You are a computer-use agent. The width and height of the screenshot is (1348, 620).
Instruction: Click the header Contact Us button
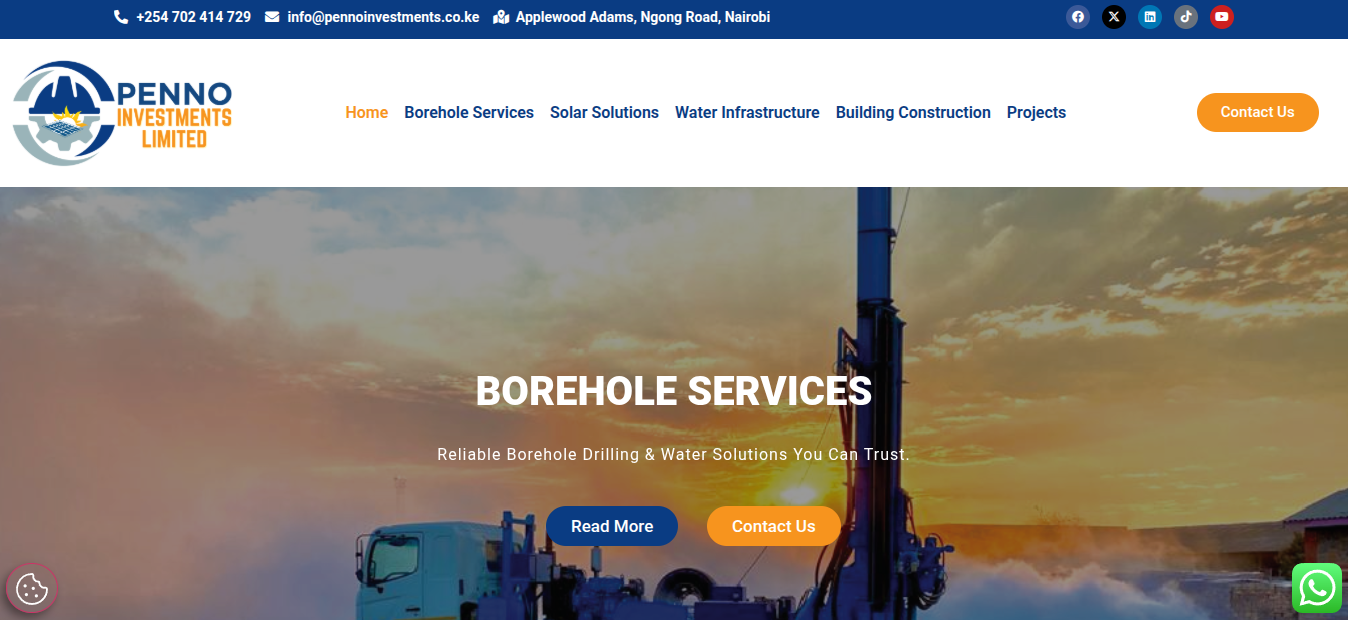[x=1257, y=112]
